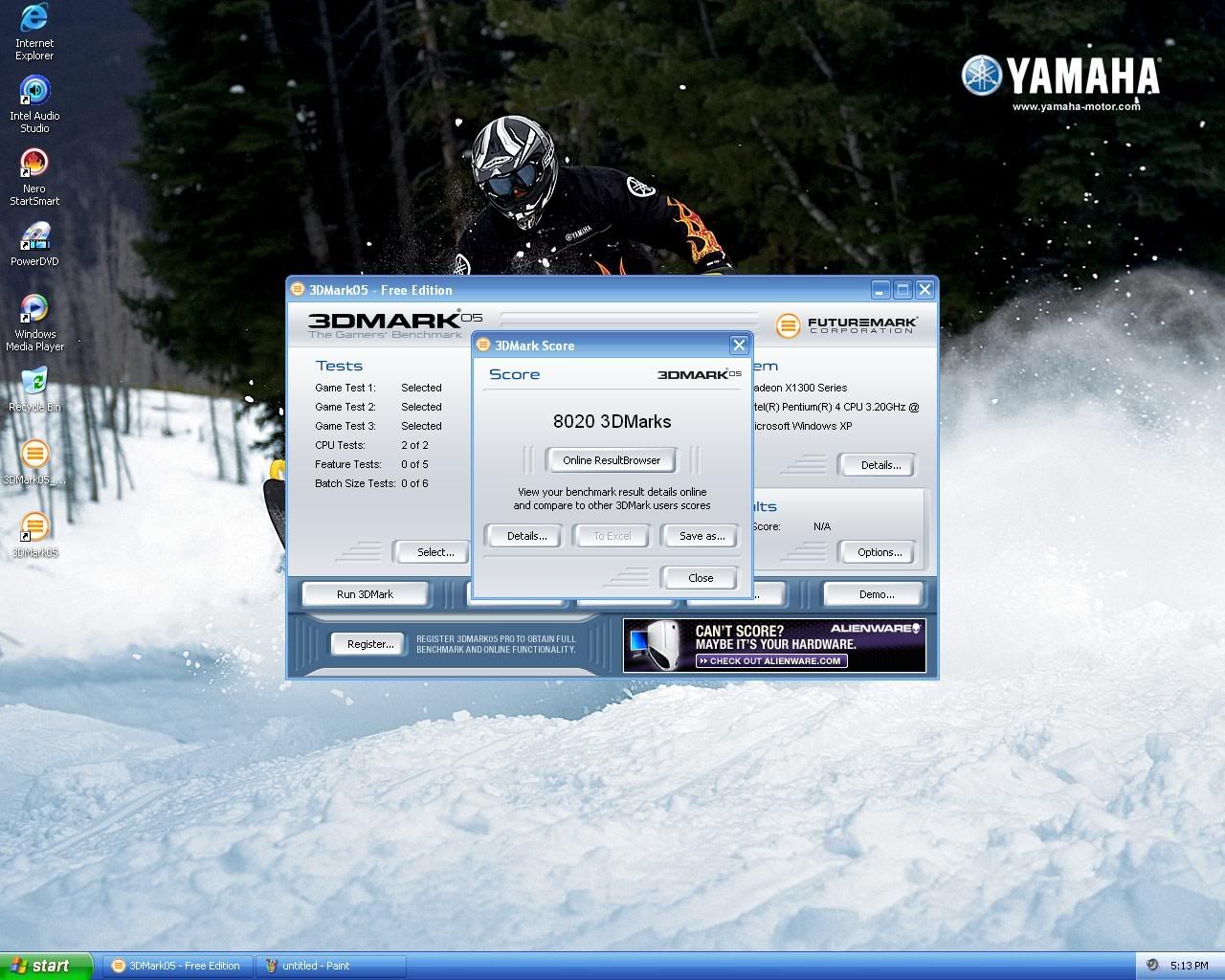Close the 3DMark Score dialog via Close button
The width and height of the screenshot is (1225, 980).
coord(701,578)
